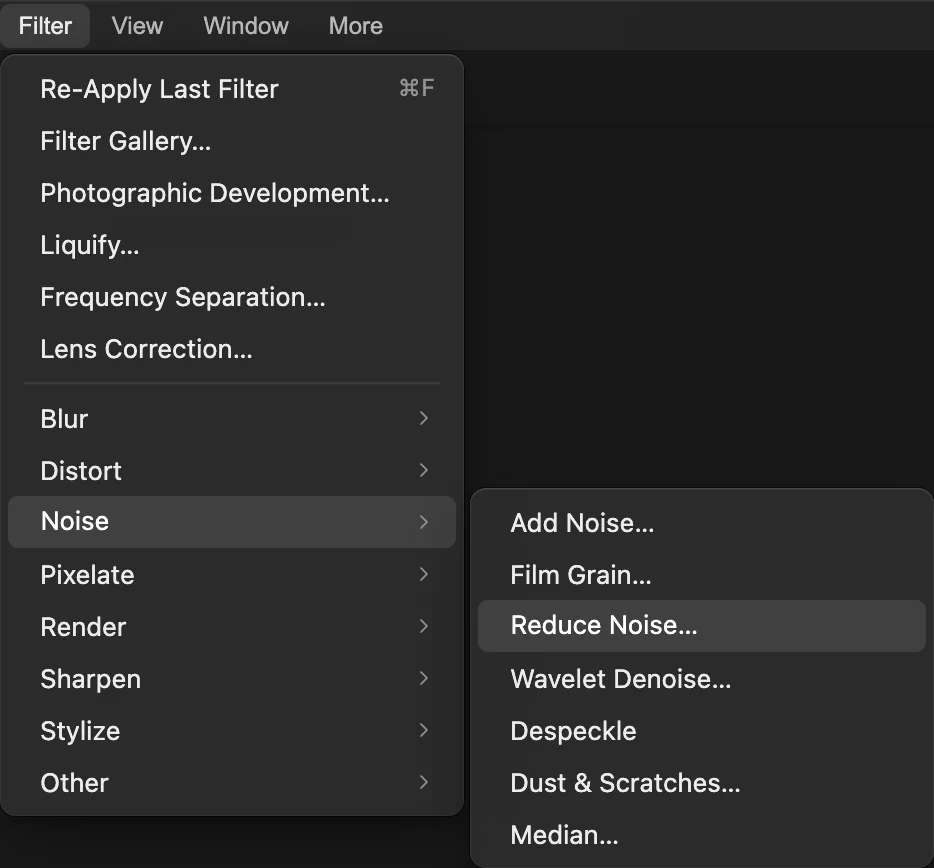Choose Dust & Scratches...

(702, 782)
